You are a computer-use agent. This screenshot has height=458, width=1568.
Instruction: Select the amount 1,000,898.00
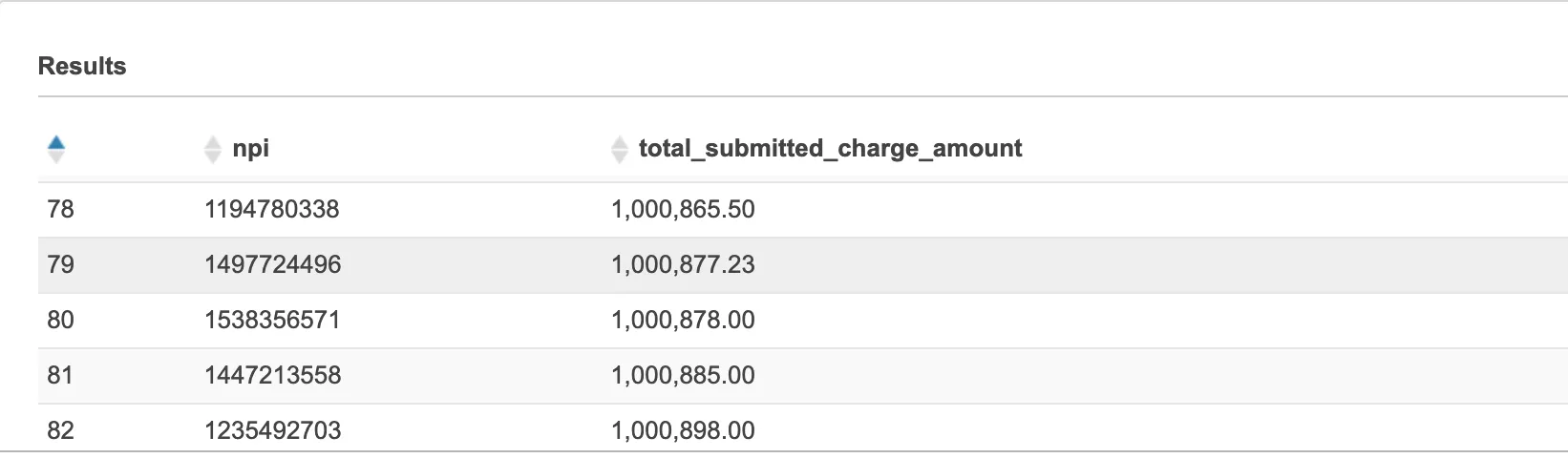(683, 430)
